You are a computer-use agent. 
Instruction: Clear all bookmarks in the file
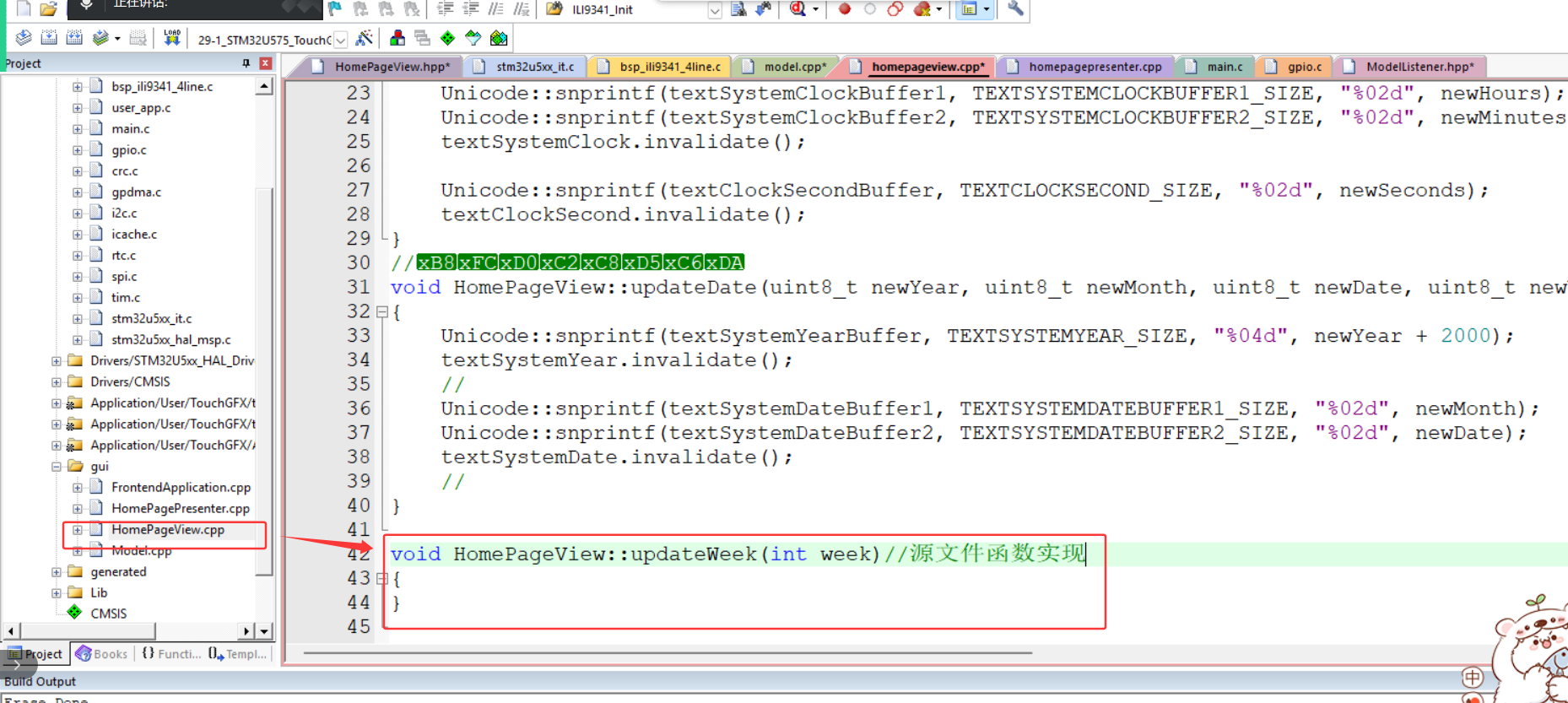pyautogui.click(x=411, y=8)
